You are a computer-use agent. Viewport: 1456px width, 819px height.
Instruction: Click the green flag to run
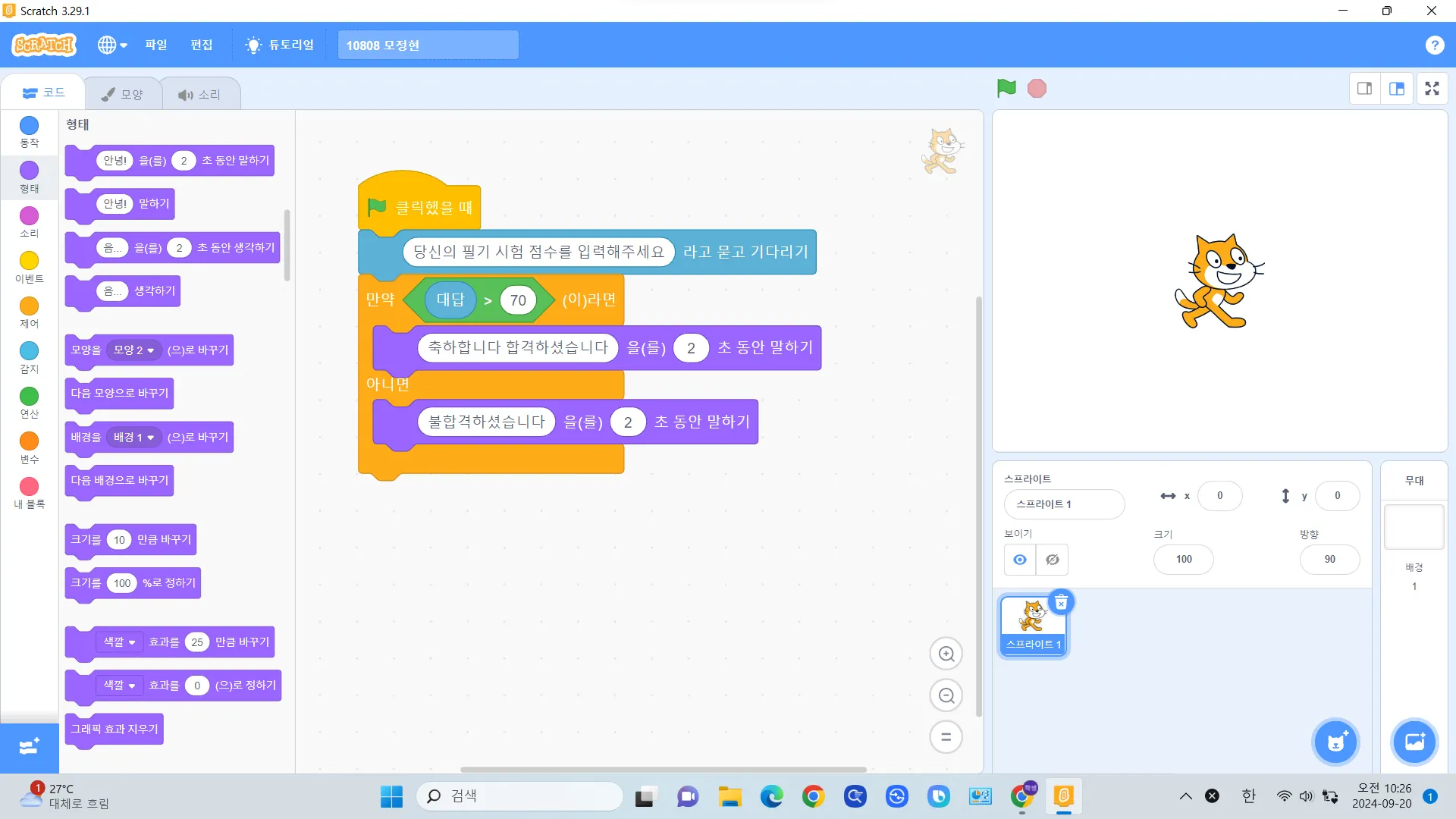point(1006,89)
